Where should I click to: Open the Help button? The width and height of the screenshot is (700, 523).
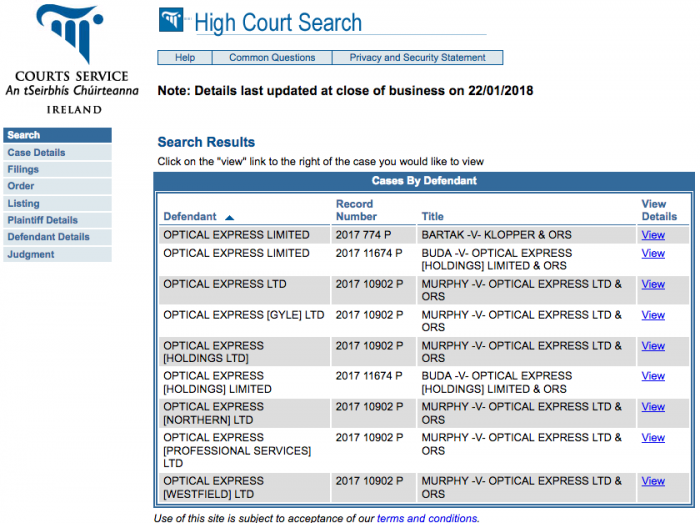185,58
